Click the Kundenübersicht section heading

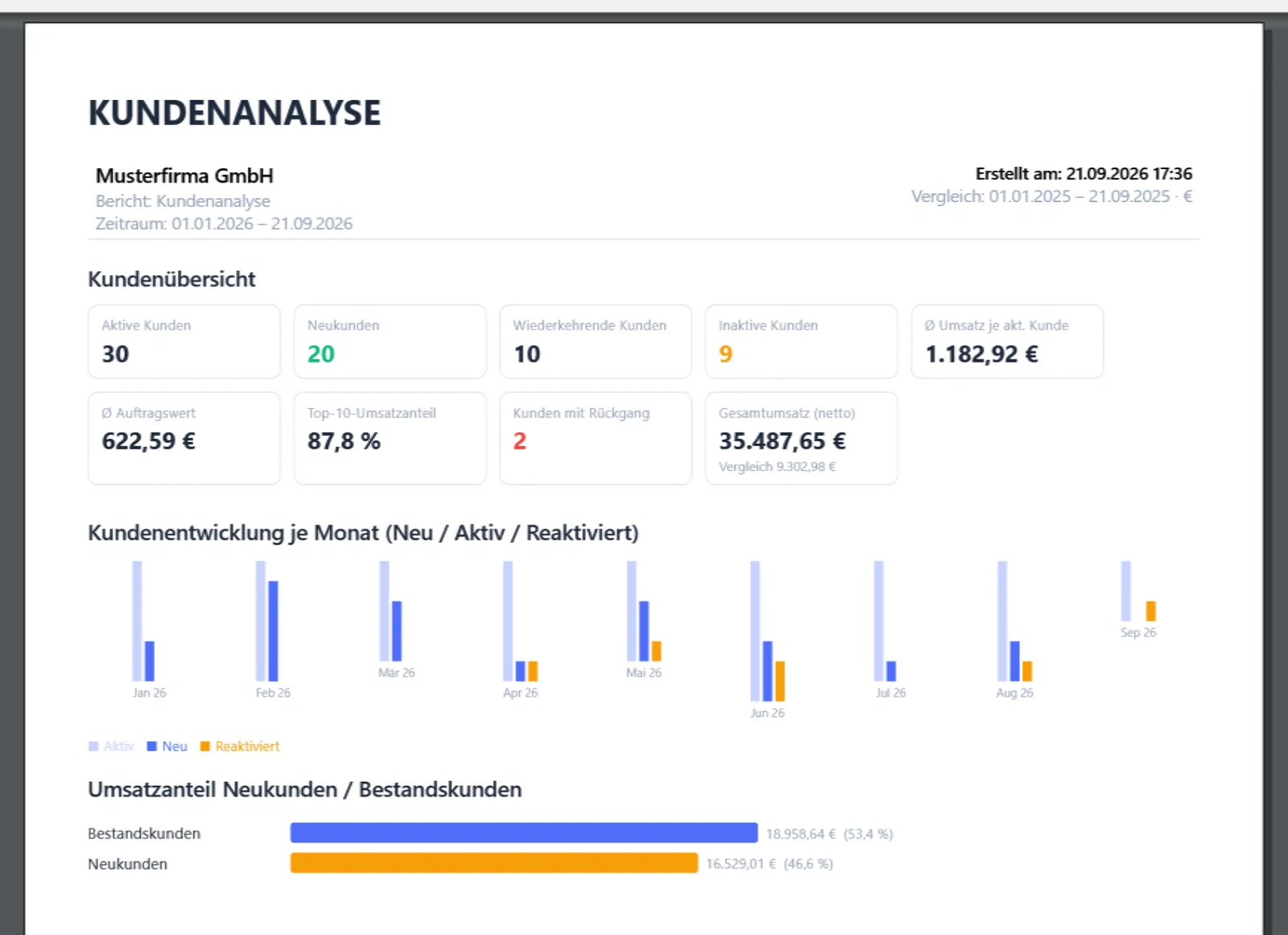click(171, 279)
